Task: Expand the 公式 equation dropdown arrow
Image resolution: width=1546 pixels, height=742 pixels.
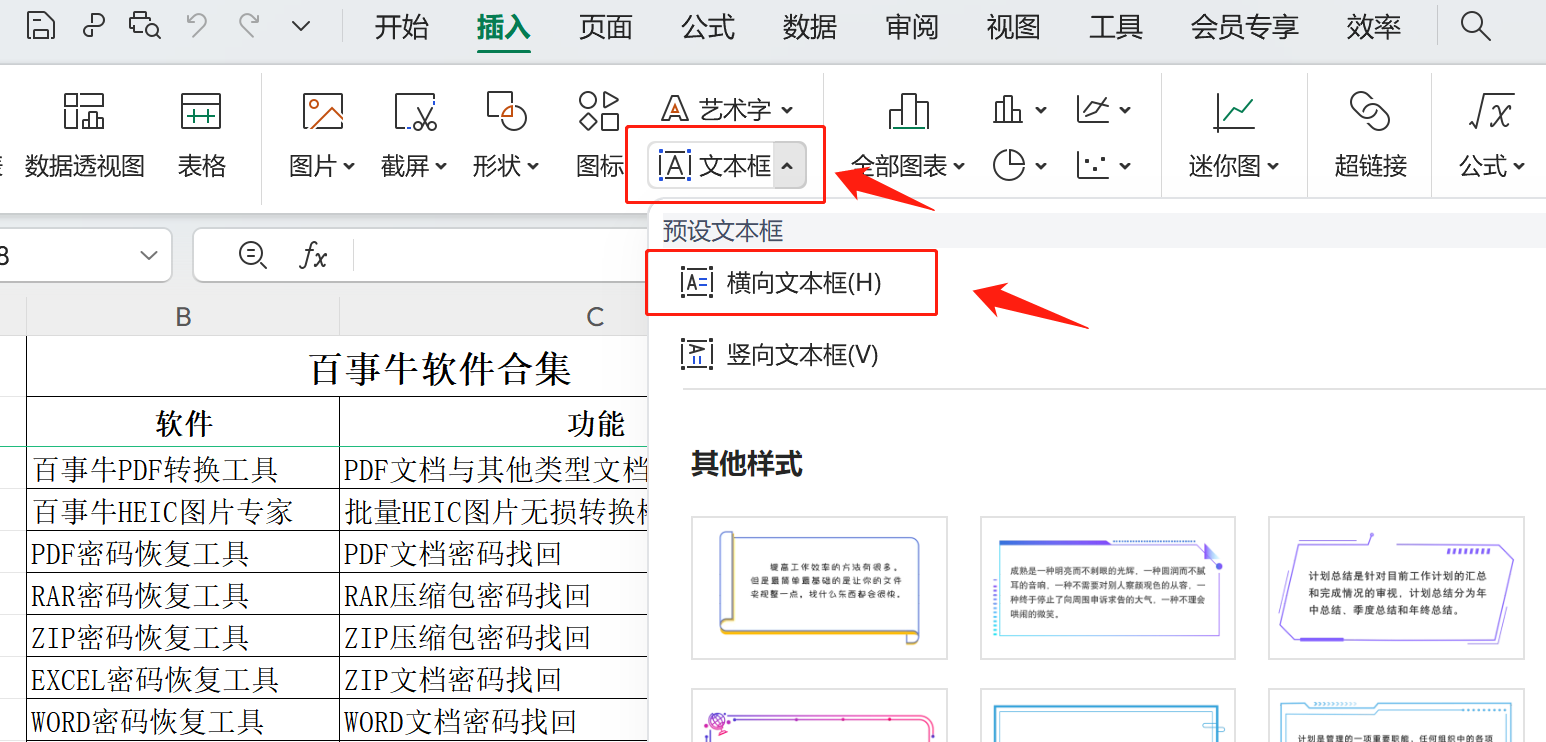Action: point(1519,166)
